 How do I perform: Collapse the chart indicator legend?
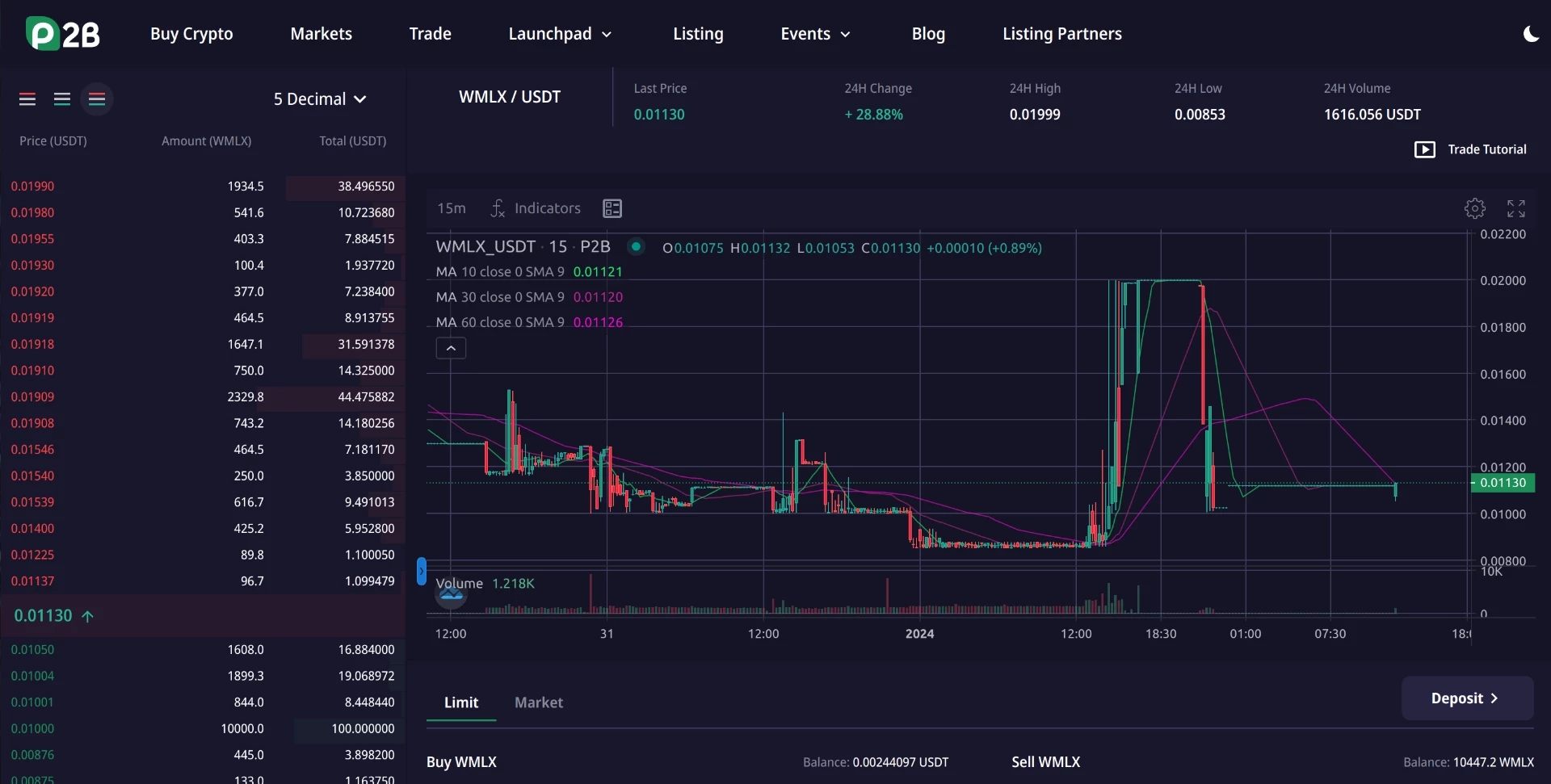coord(451,348)
